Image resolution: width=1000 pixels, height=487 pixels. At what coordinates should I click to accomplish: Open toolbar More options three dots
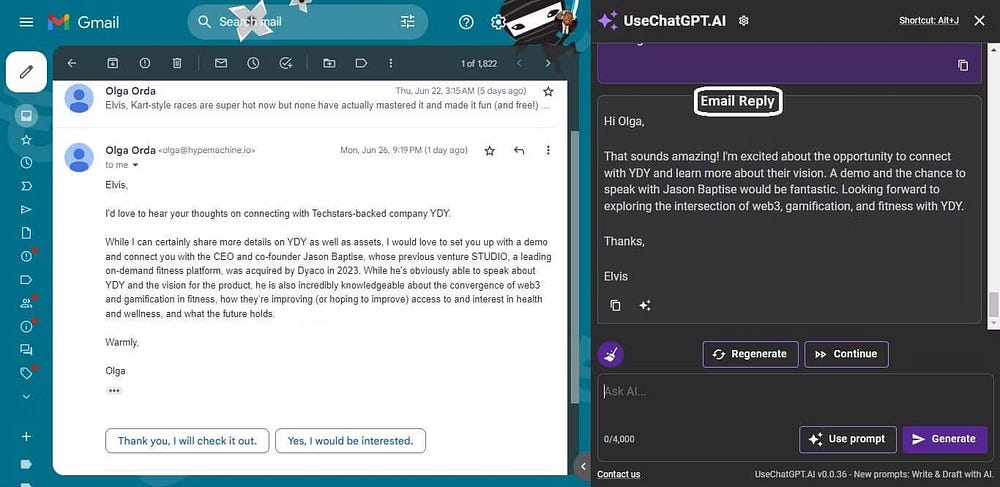point(391,63)
